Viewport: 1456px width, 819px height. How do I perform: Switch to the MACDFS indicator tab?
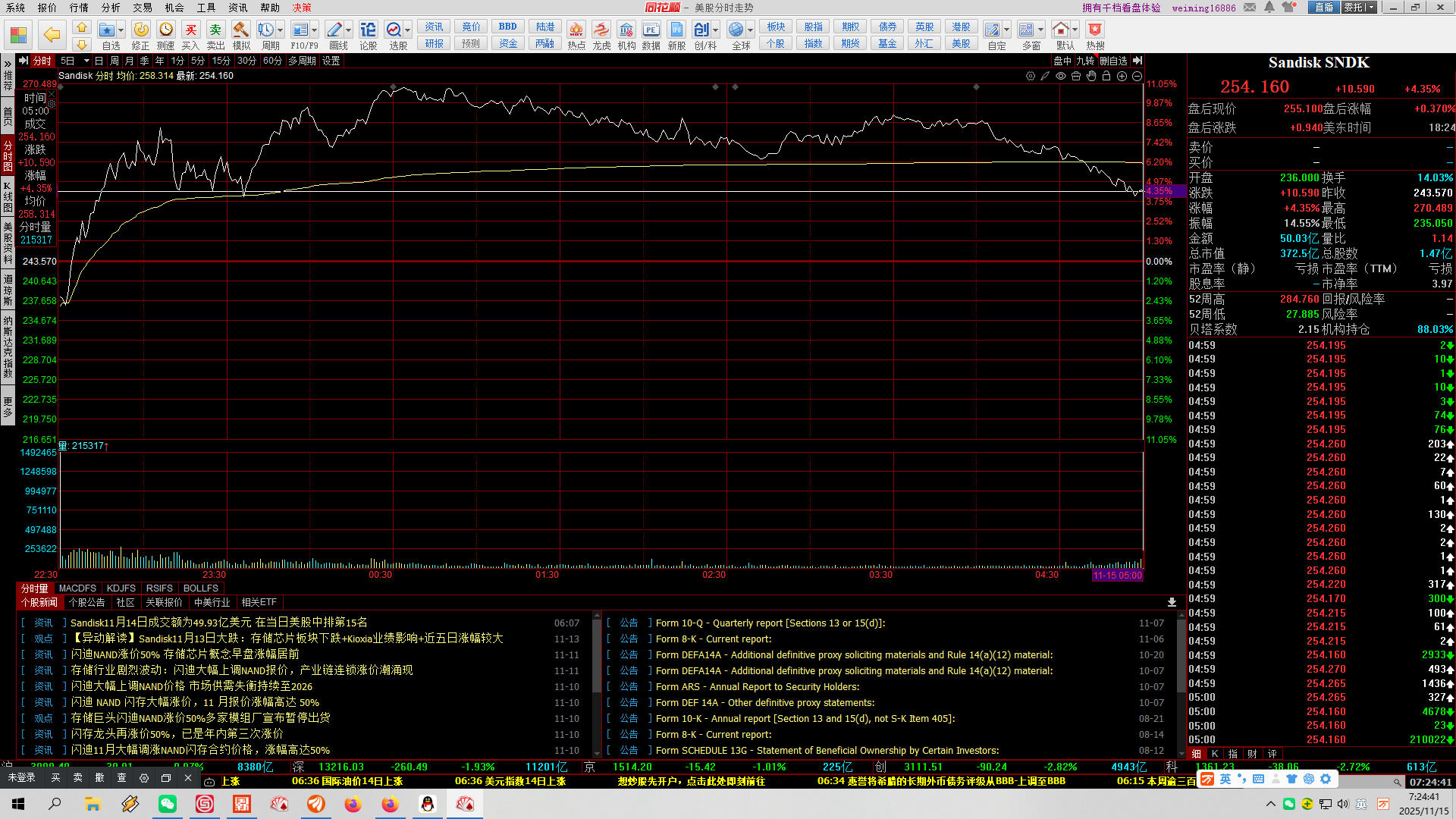click(x=77, y=588)
